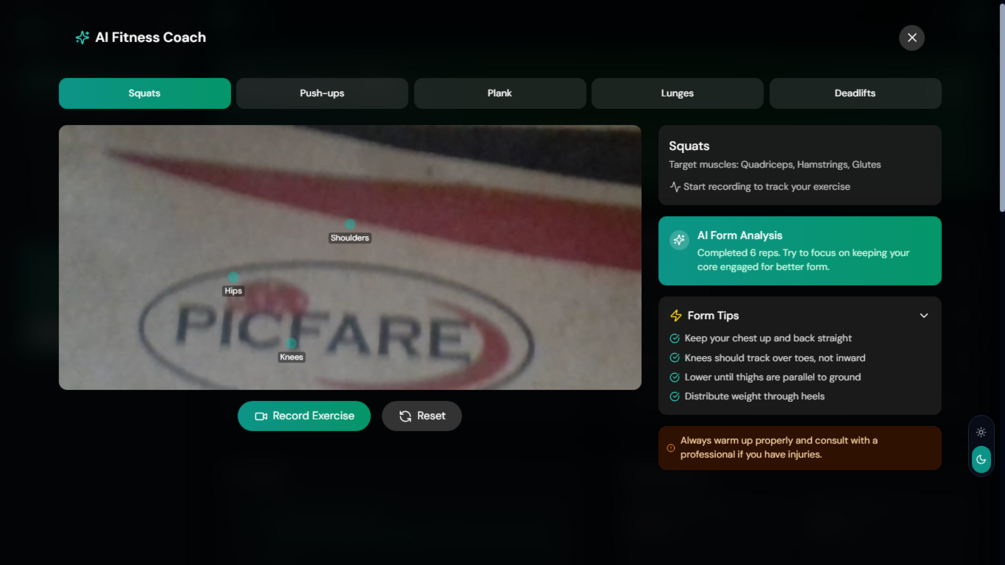Open the Plank exercise tab
This screenshot has height=565, width=1005.
click(500, 94)
